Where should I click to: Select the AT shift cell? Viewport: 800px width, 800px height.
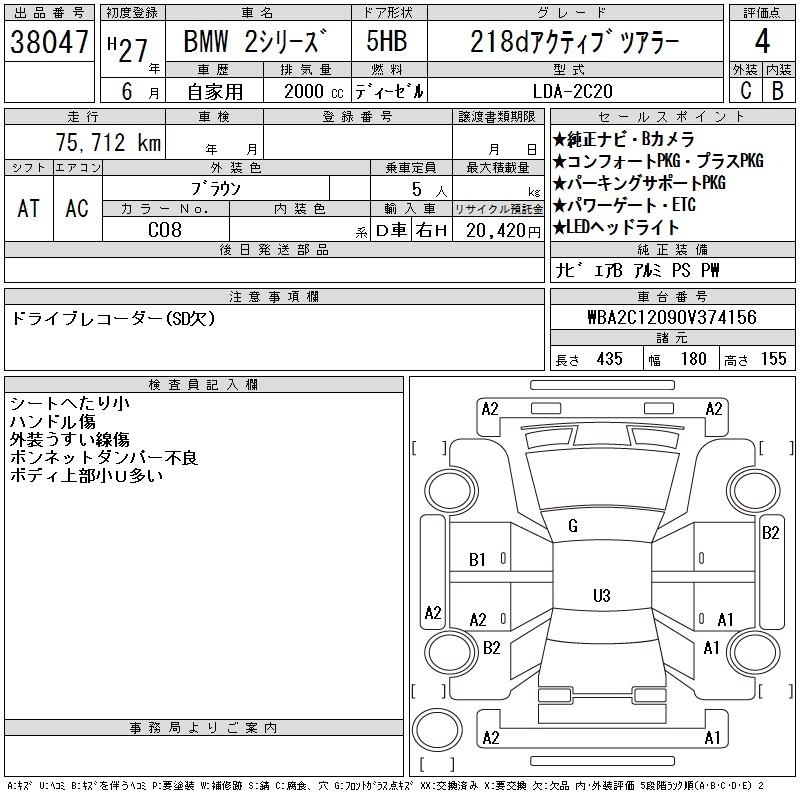29,208
